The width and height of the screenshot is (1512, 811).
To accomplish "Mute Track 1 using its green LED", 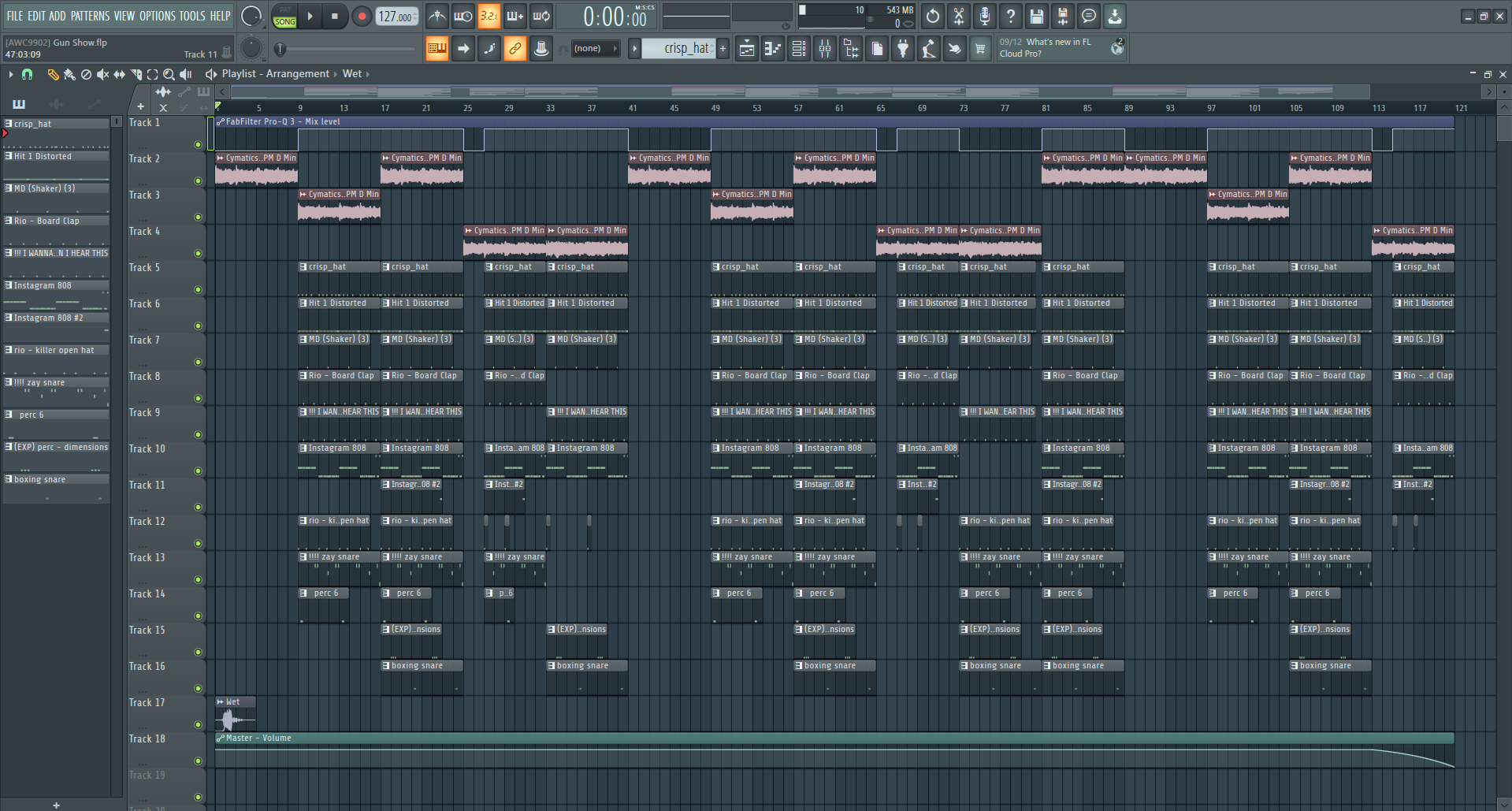I will pos(198,144).
